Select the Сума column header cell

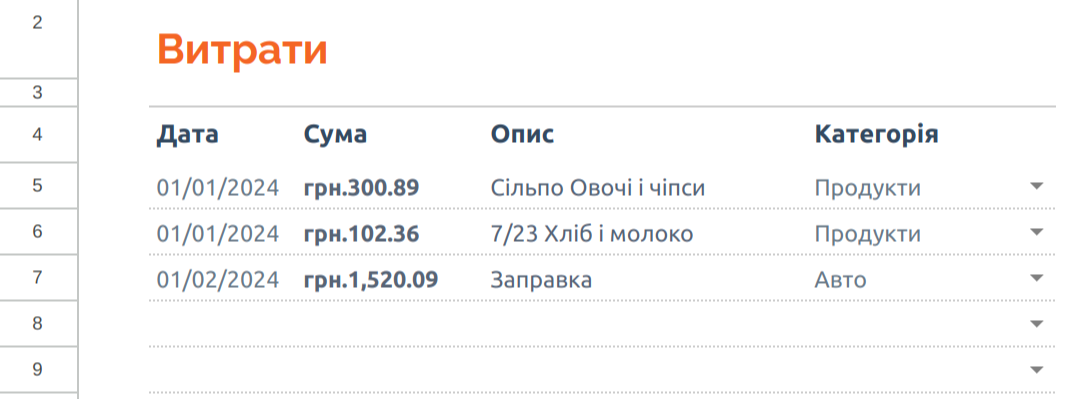335,135
